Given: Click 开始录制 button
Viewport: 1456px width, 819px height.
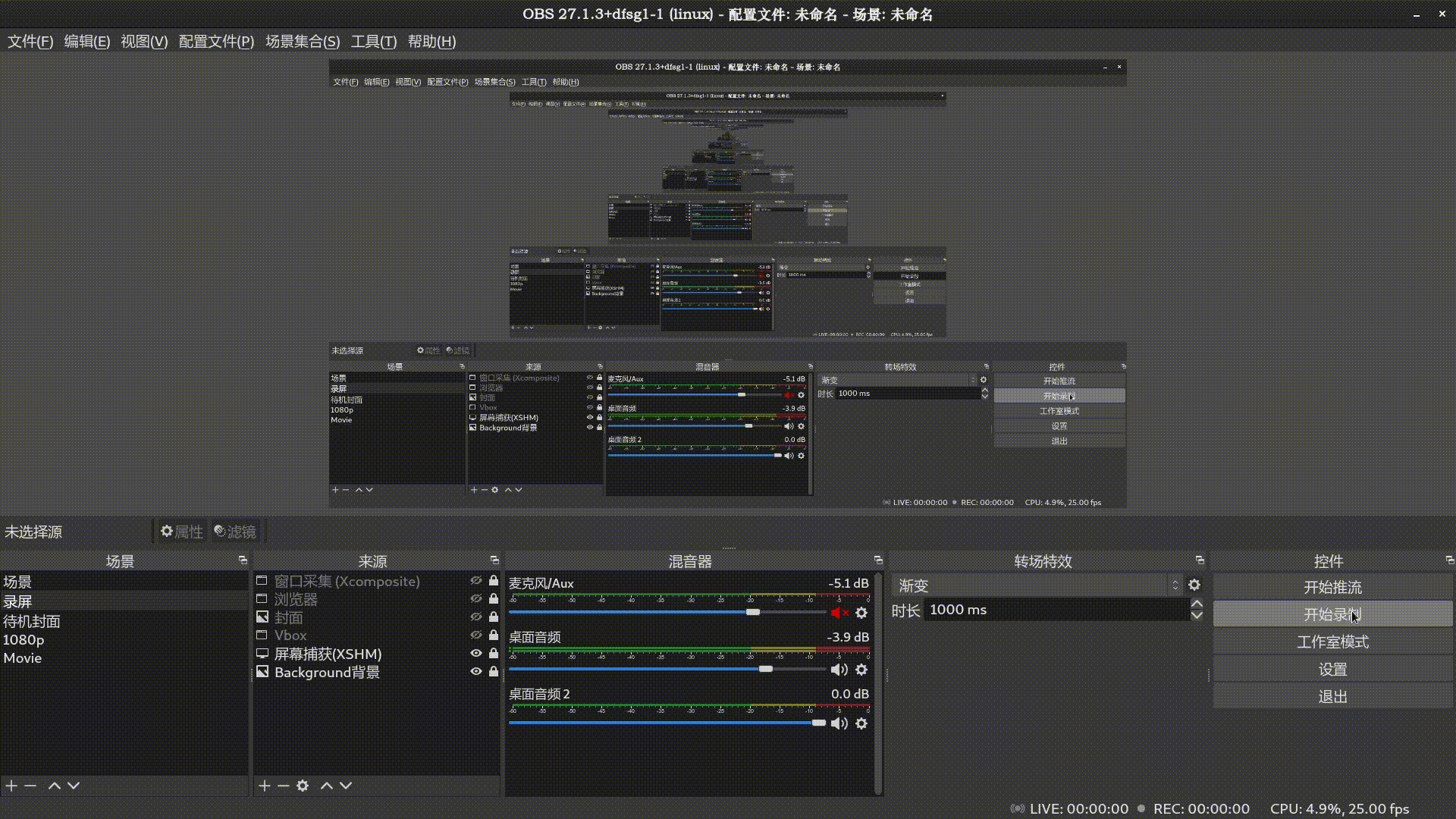Looking at the screenshot, I should pos(1332,614).
